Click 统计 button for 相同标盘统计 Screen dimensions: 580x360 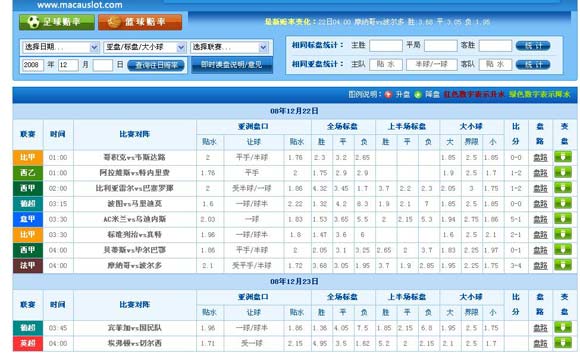533,46
